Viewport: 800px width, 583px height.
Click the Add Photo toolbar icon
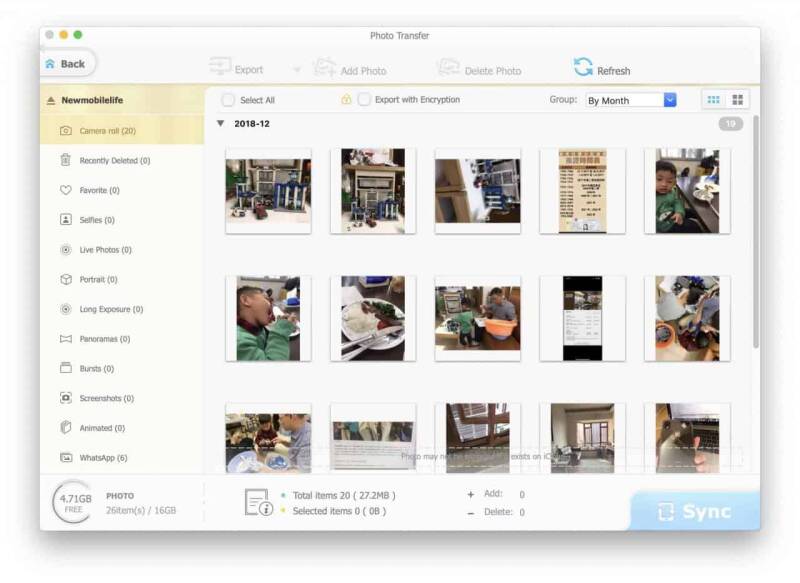click(x=324, y=67)
